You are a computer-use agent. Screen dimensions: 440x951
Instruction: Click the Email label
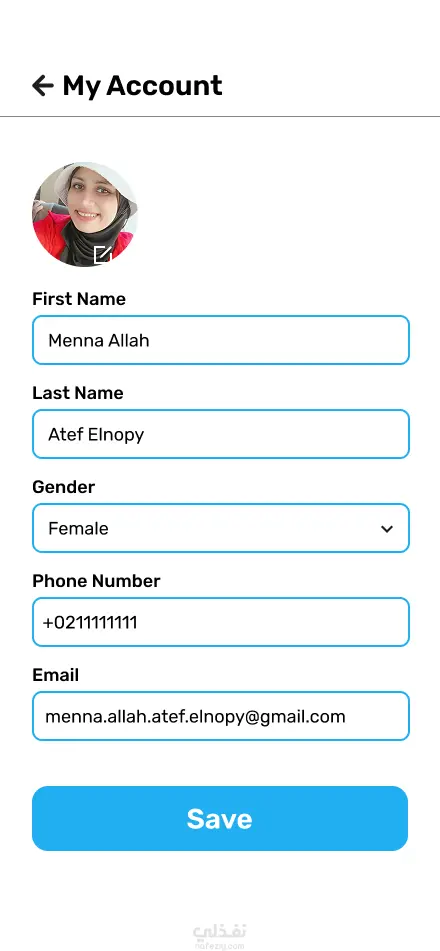click(56, 675)
